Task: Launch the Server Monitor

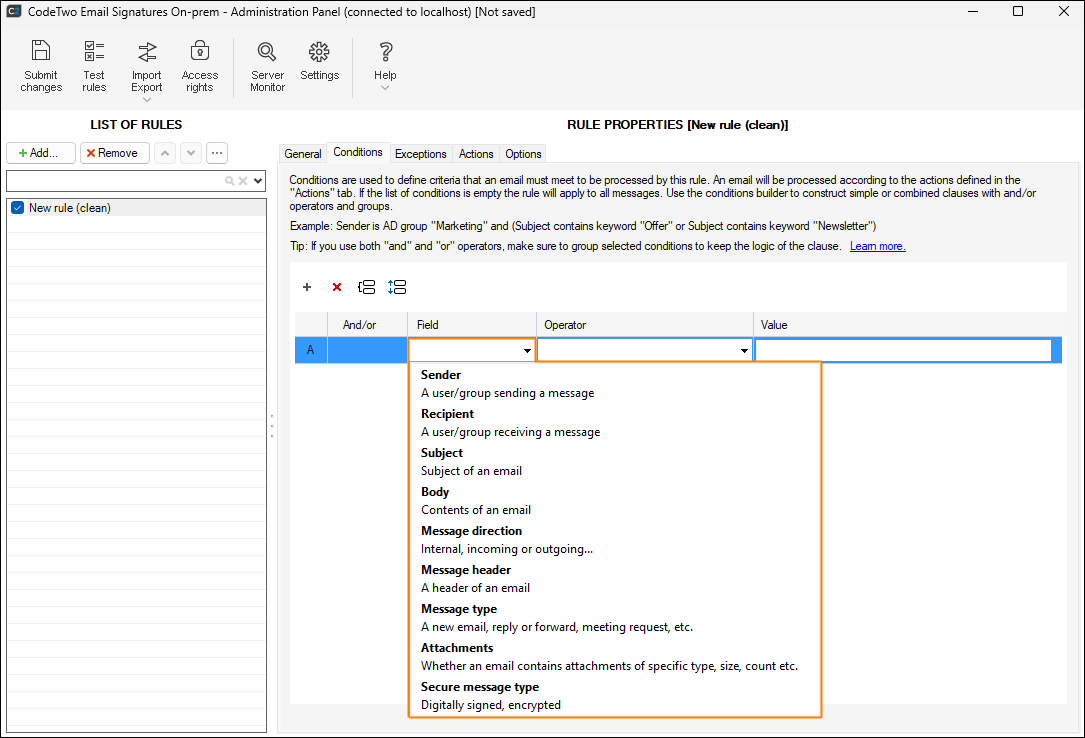Action: [266, 60]
